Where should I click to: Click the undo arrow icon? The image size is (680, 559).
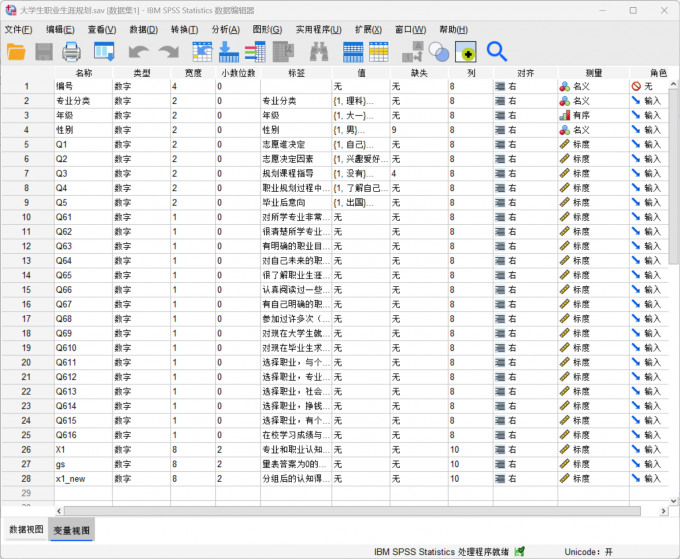click(x=138, y=51)
